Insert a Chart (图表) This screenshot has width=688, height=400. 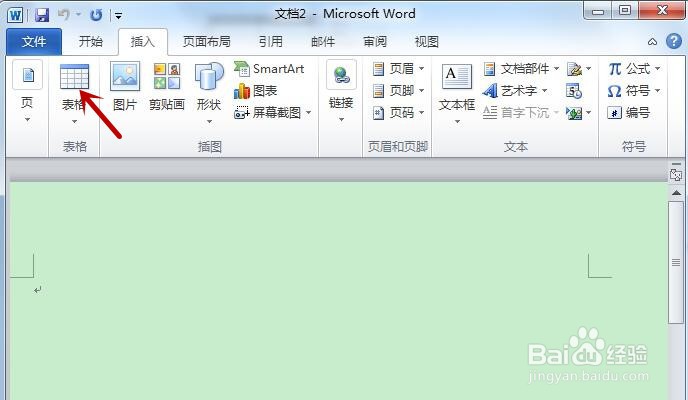255,91
